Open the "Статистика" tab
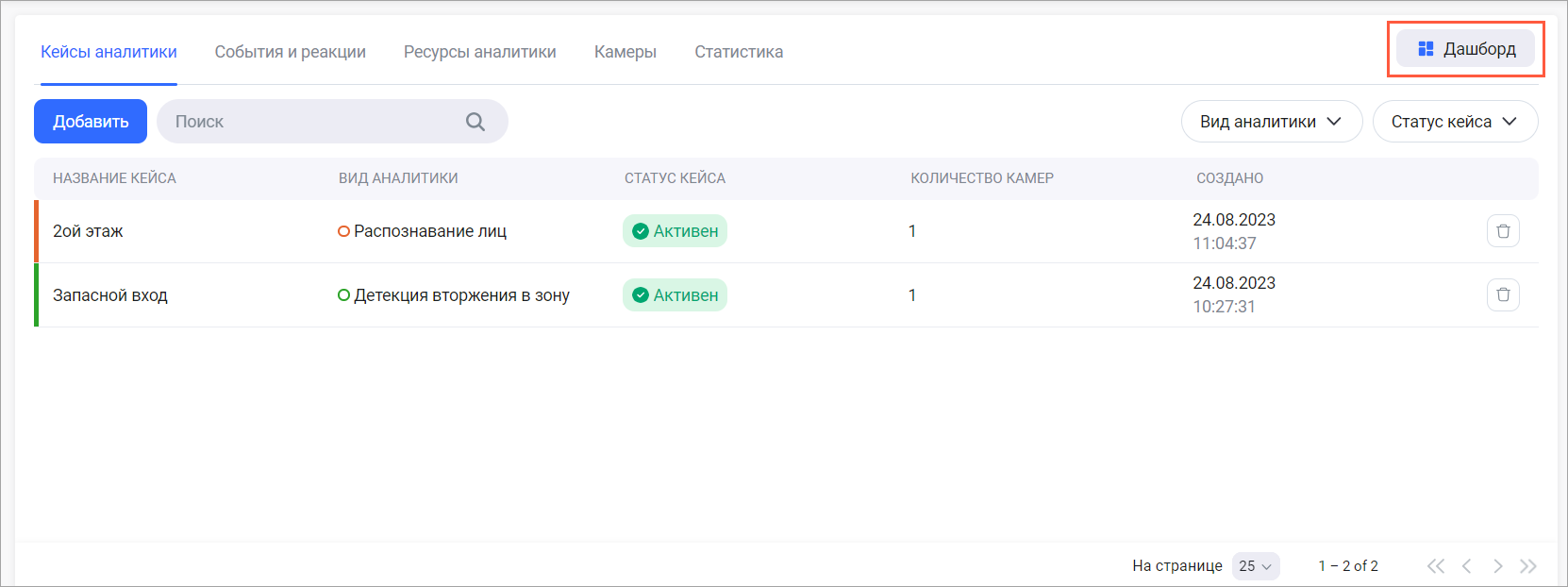The width and height of the screenshot is (1568, 587). click(x=739, y=52)
